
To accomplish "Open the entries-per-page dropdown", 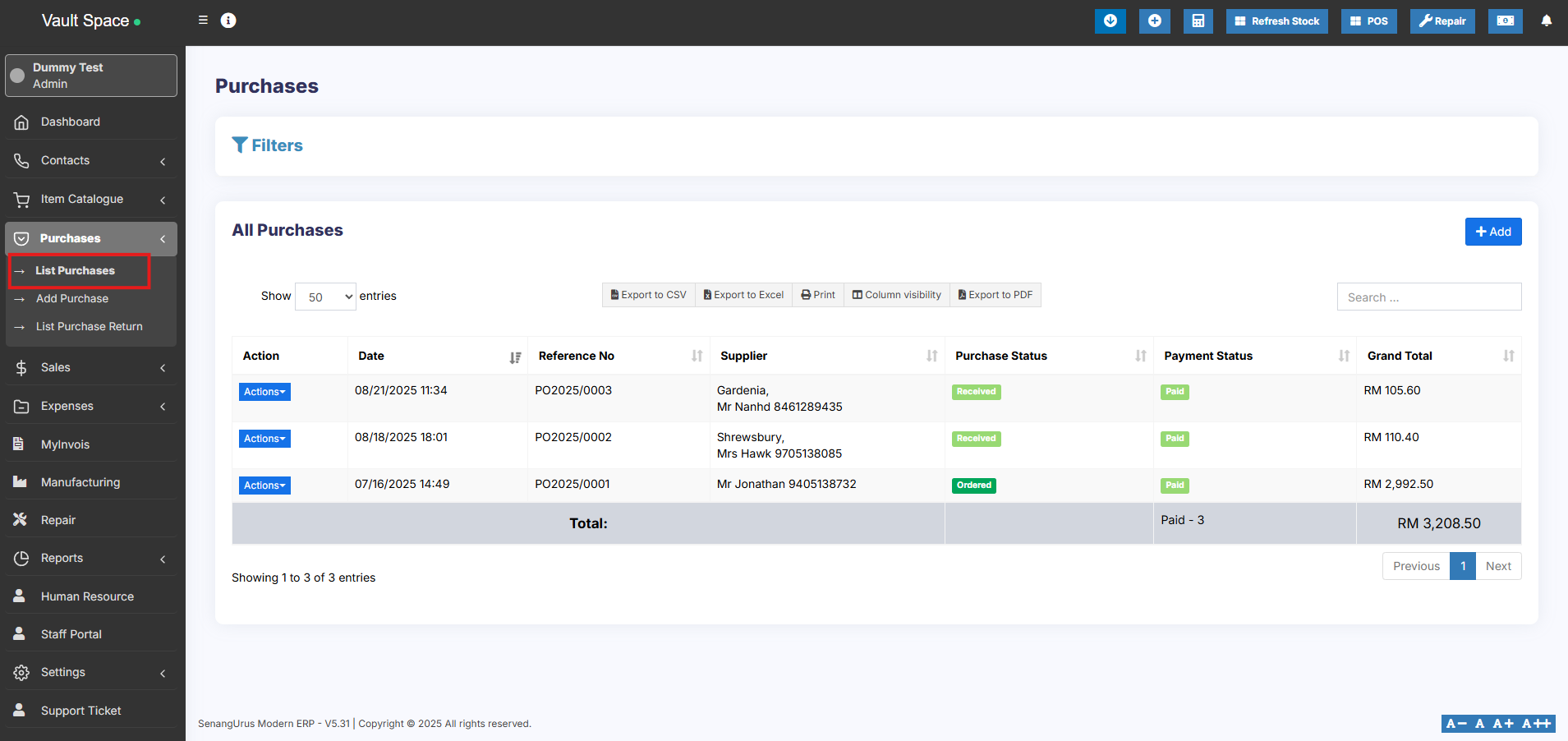I will [325, 297].
